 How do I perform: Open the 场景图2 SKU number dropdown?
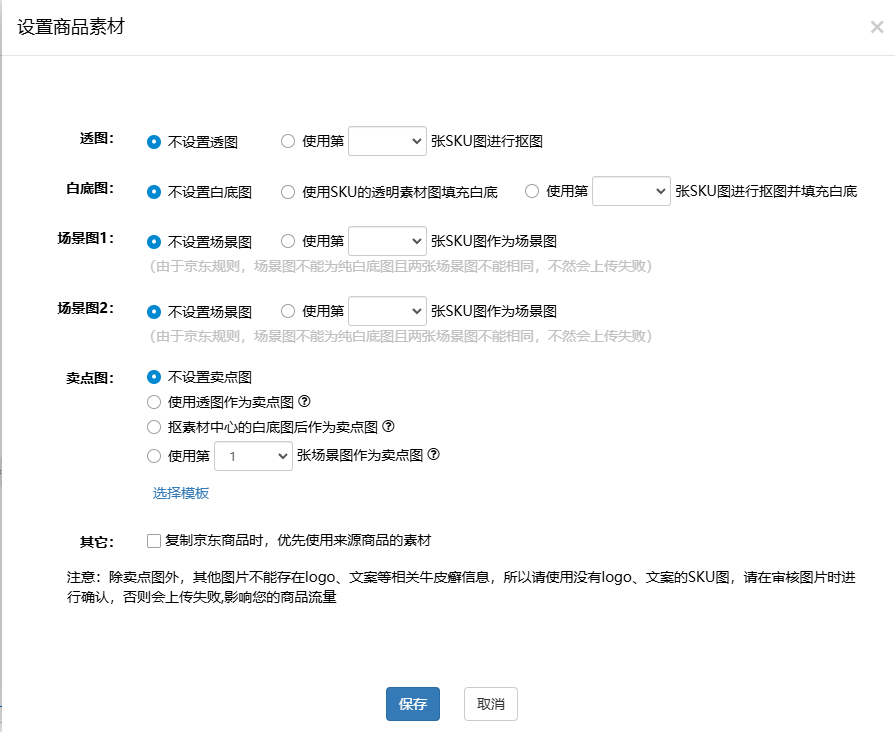388,311
